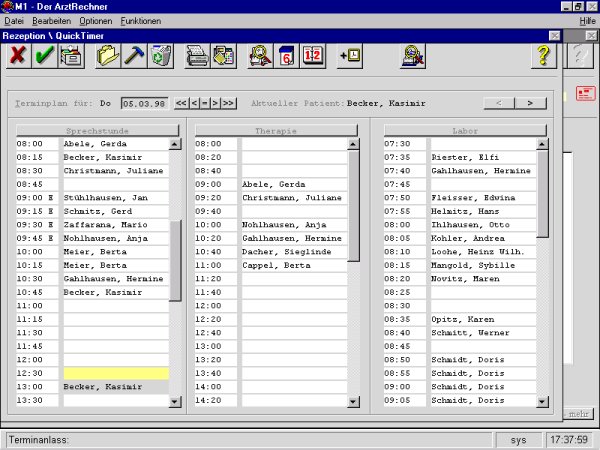Image resolution: width=600 pixels, height=450 pixels.
Task: Open the calendar 12 view icon
Action: pos(313,56)
